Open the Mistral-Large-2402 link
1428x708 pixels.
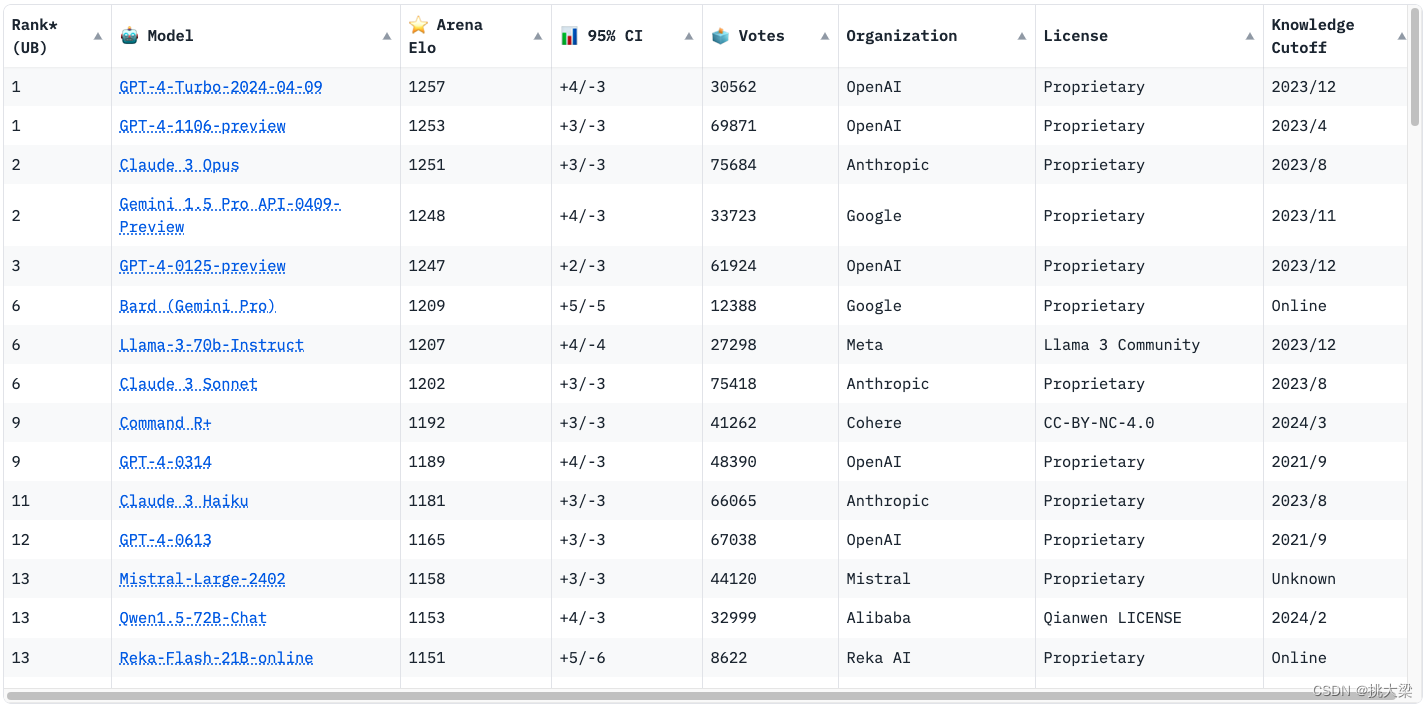pyautogui.click(x=203, y=579)
